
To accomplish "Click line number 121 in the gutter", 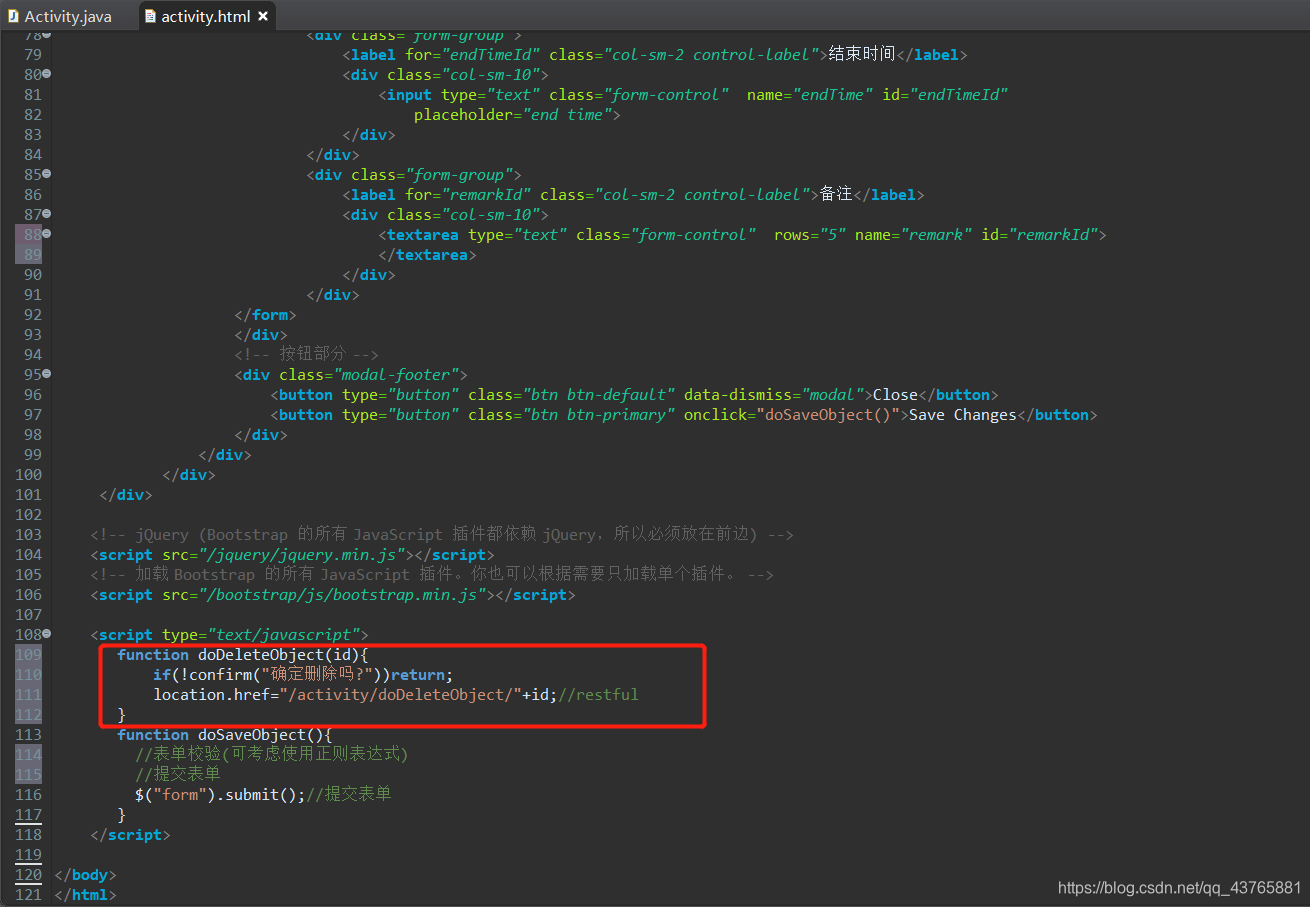I will pos(28,895).
